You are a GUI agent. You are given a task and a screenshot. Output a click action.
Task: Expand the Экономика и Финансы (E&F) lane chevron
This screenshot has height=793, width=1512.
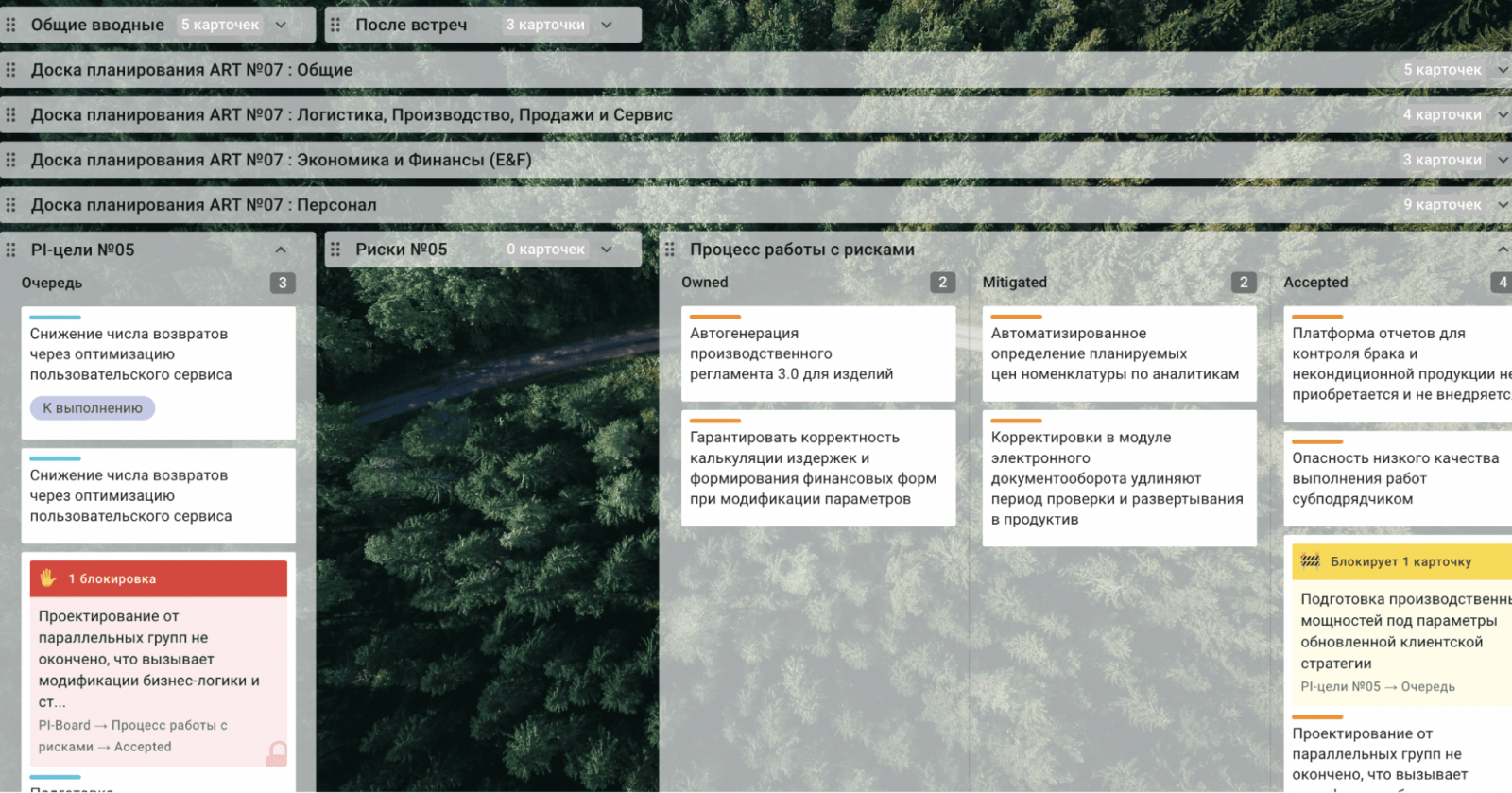(x=1503, y=160)
